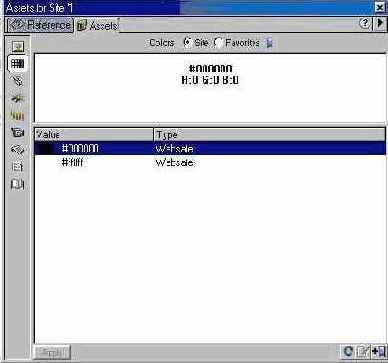Click the Apply button
The height and width of the screenshot is (363, 388).
click(52, 352)
